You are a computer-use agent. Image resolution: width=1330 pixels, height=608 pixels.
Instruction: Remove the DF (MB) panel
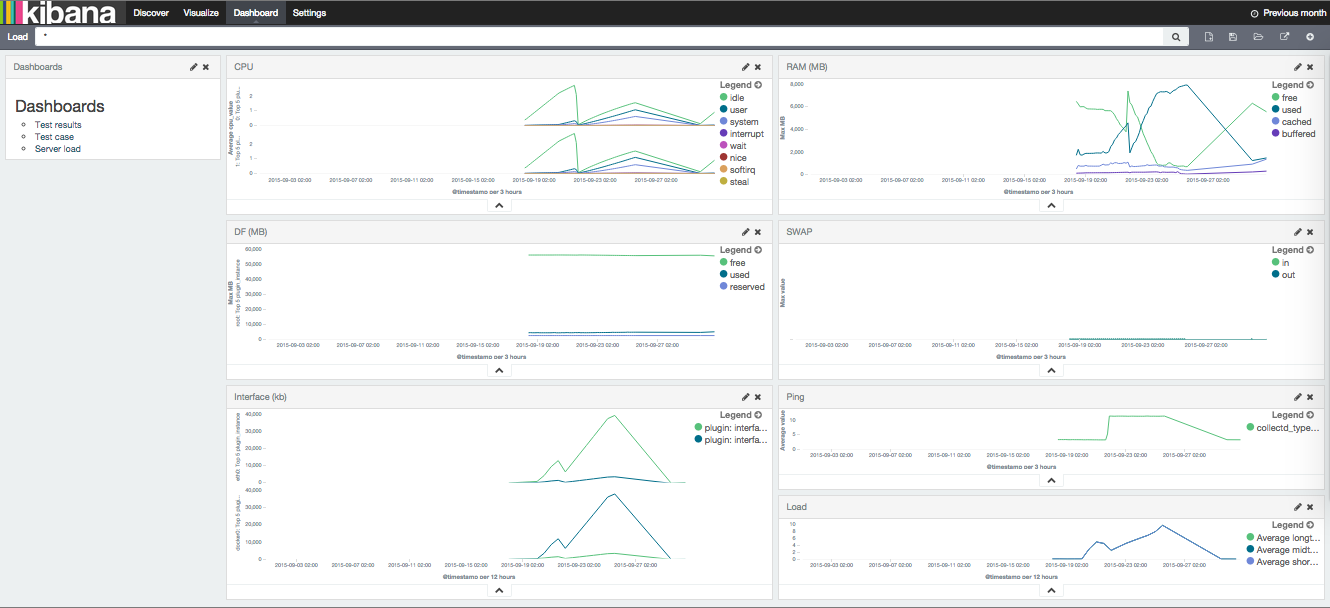click(758, 232)
